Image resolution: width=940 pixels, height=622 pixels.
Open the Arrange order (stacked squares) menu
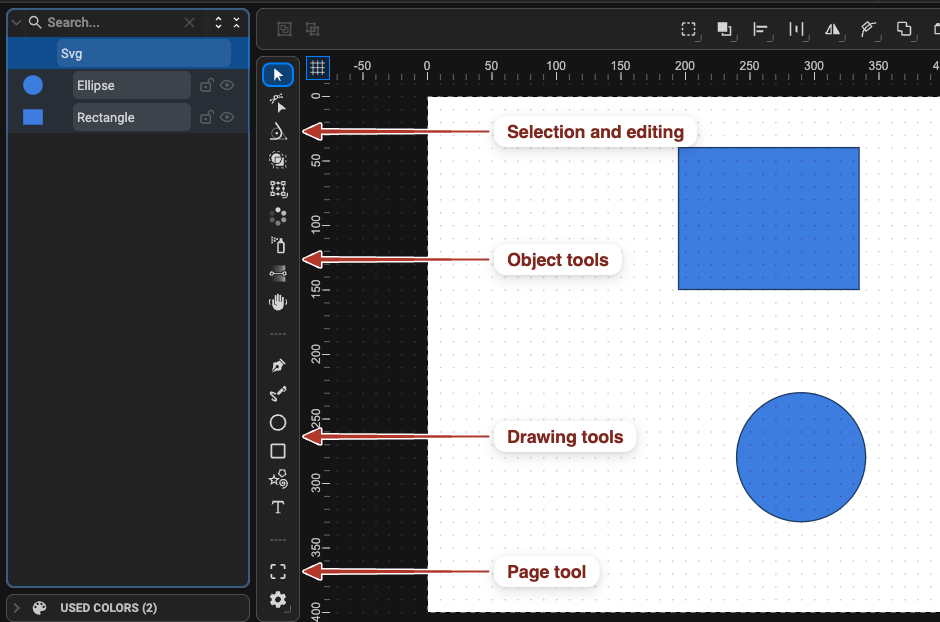[725, 29]
